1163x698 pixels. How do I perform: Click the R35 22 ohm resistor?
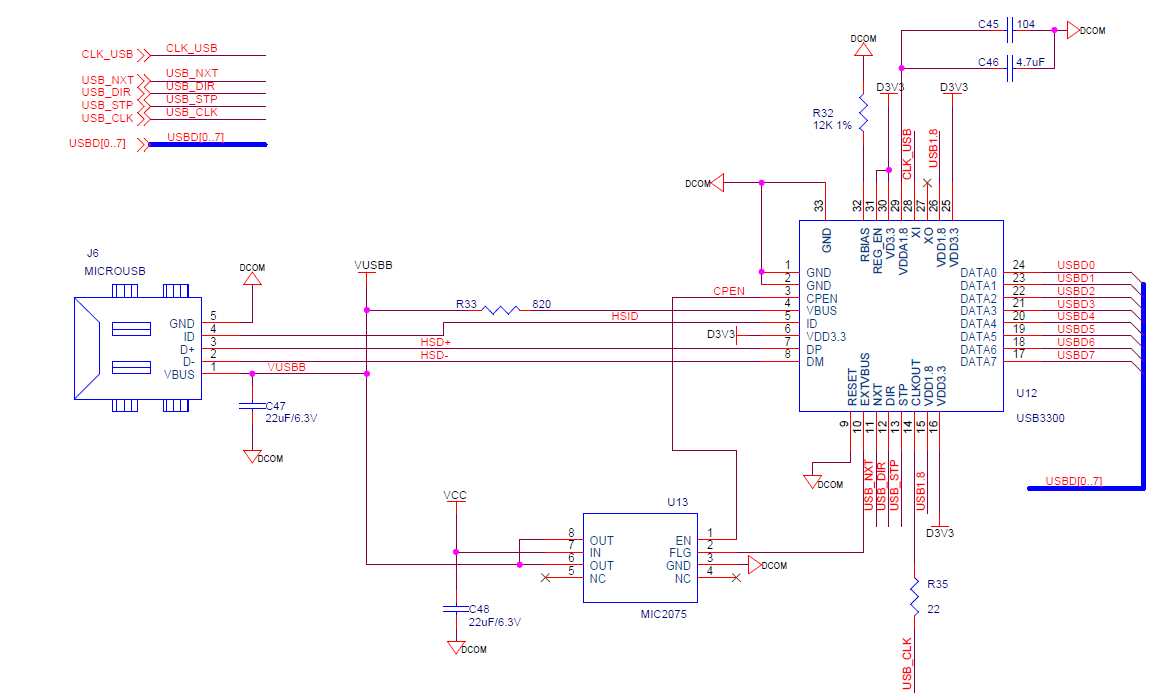point(913,597)
